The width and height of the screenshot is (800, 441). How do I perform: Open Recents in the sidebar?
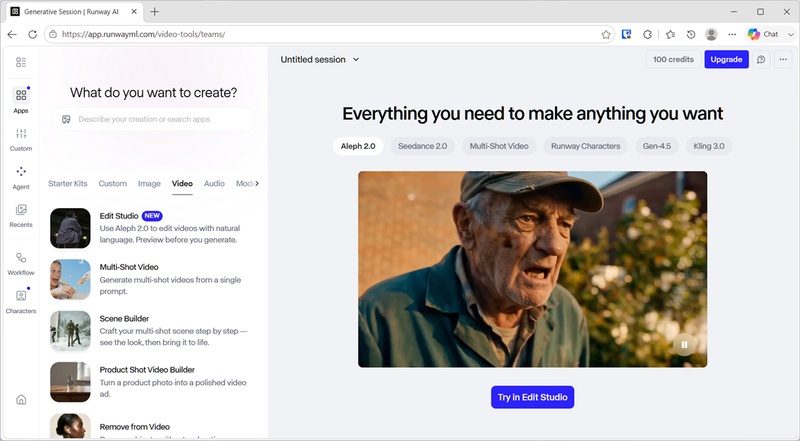click(x=21, y=215)
